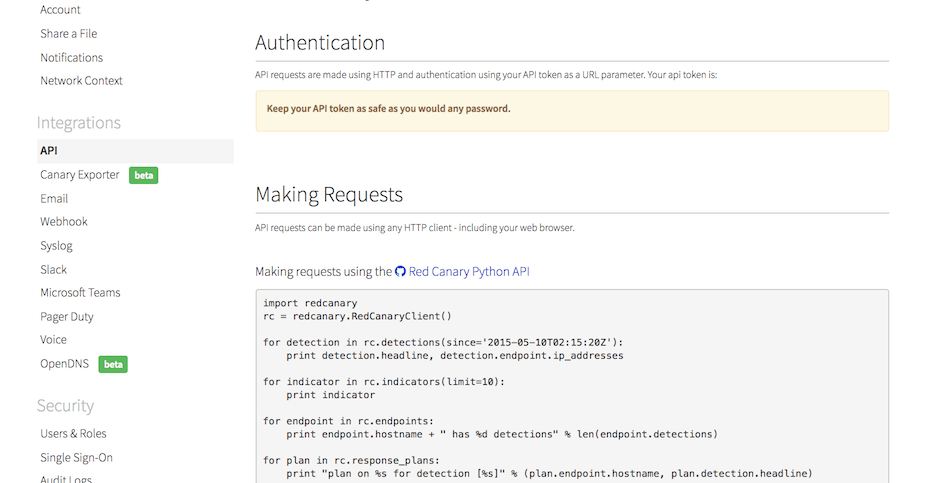Open the Canary Exporter integration page

point(80,175)
